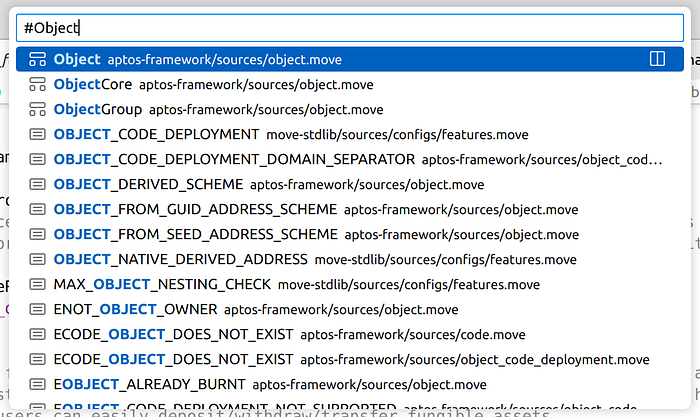This screenshot has width=700, height=417.
Task: Click constant icon beside ENOT_OBJECT_OWNER
Action: [x=37, y=309]
